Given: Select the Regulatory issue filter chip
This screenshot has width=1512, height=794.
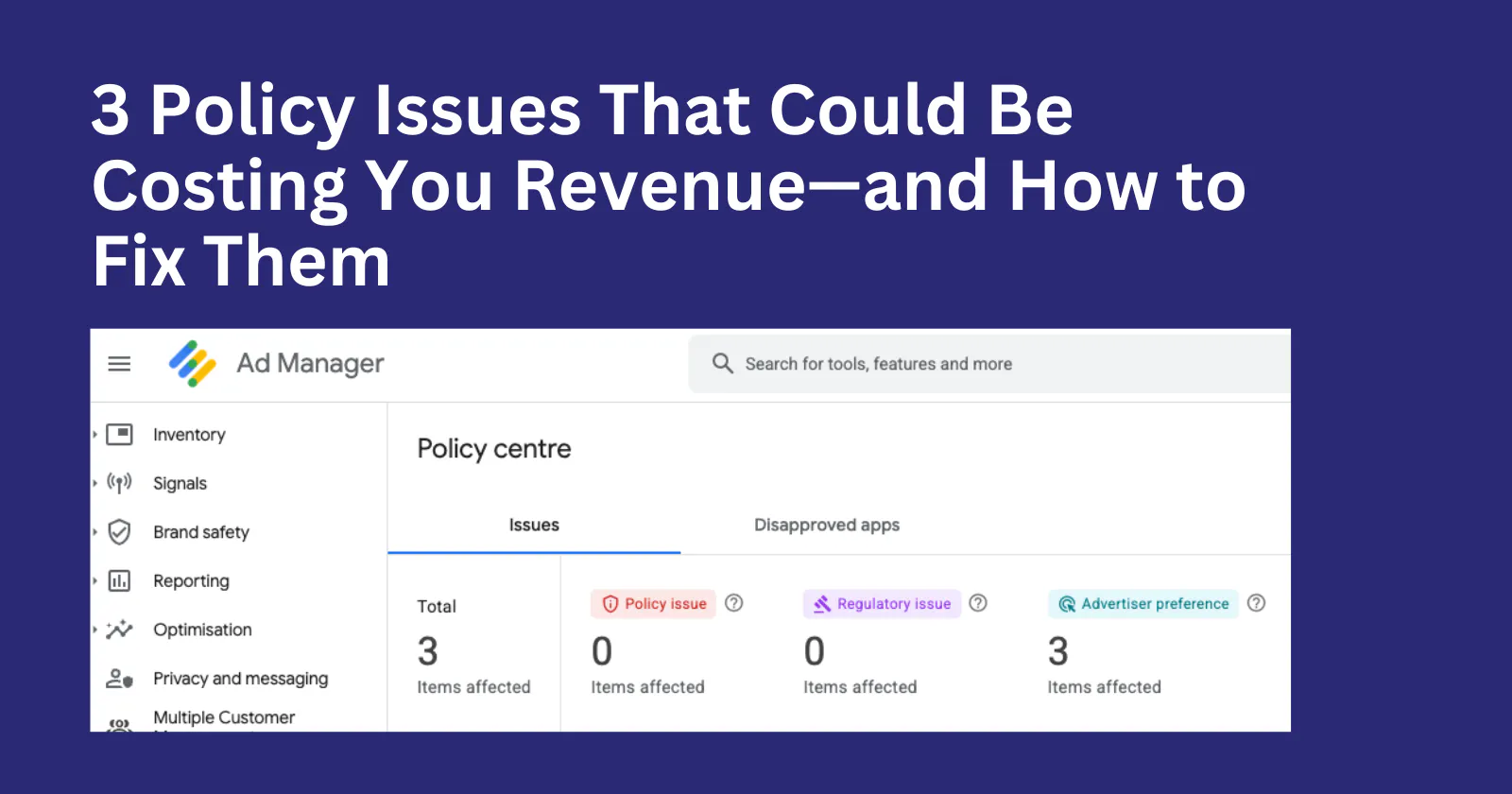Looking at the screenshot, I should [x=882, y=604].
